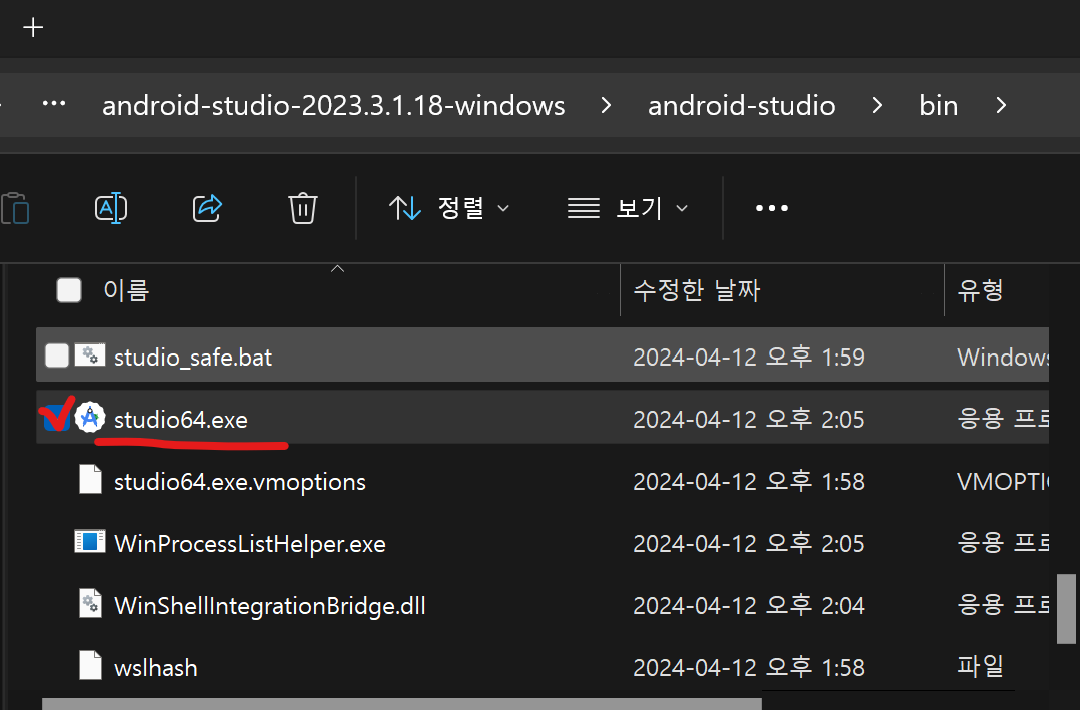Show hidden breadcrumb folders via ellipsis

(x=54, y=104)
